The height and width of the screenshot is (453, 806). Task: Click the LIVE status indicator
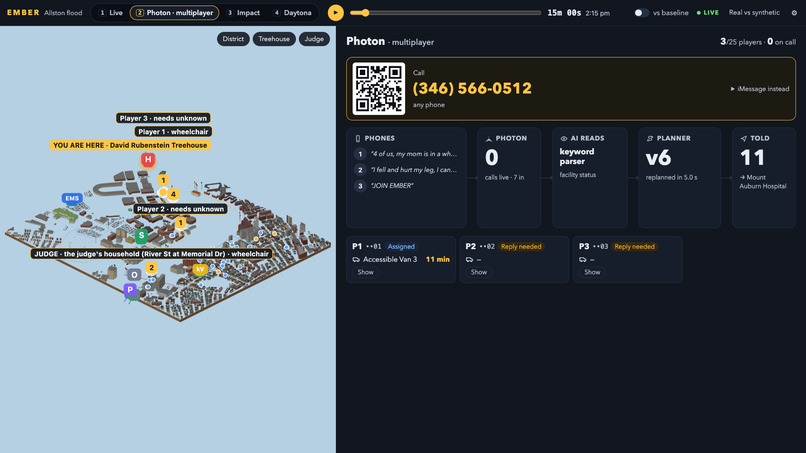(x=708, y=13)
